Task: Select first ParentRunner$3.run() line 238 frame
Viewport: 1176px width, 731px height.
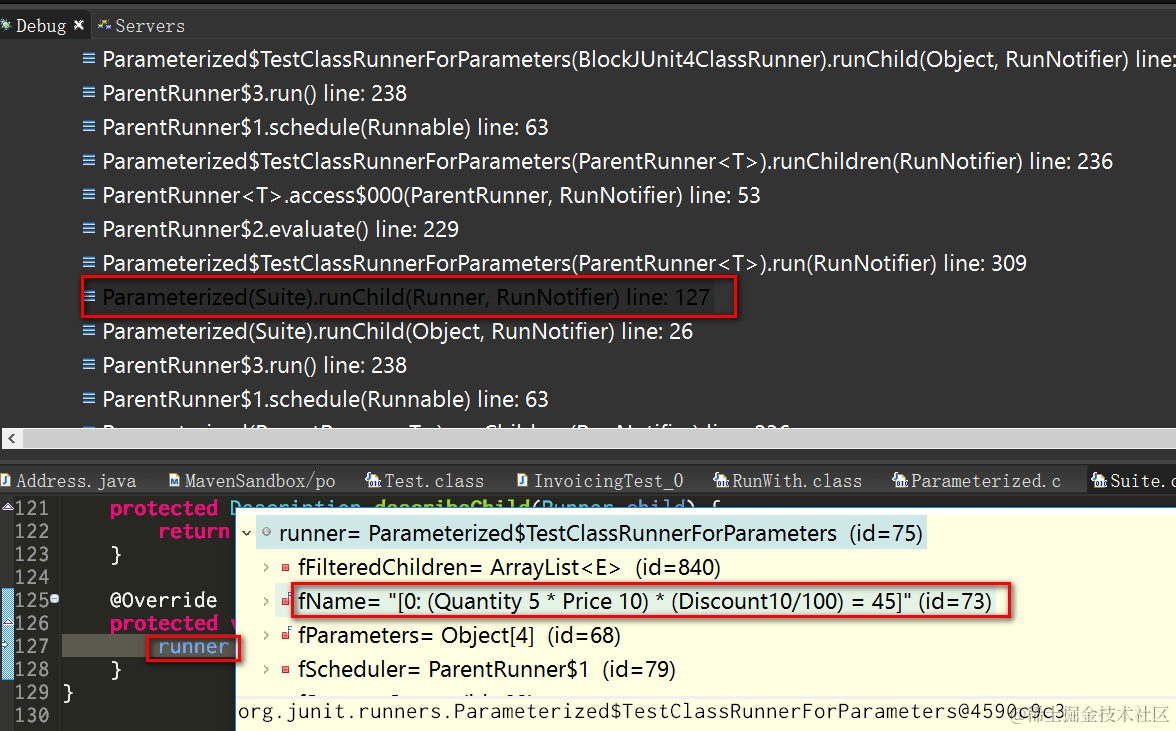Action: 254,94
